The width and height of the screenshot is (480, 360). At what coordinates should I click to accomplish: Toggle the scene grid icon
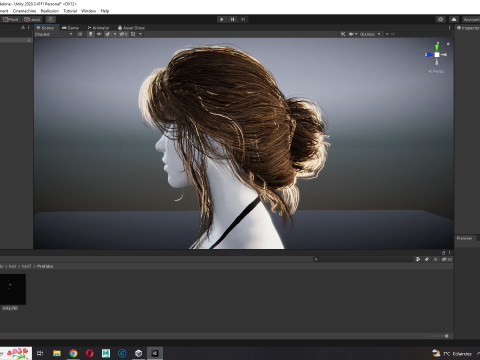click(x=133, y=34)
